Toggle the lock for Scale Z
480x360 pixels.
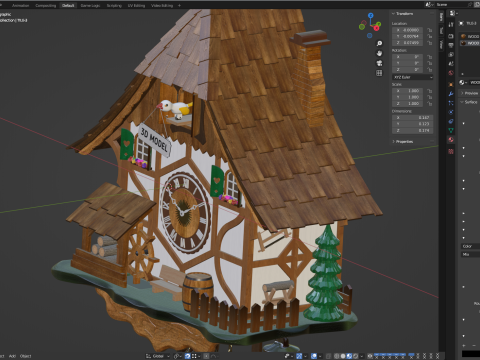429,104
